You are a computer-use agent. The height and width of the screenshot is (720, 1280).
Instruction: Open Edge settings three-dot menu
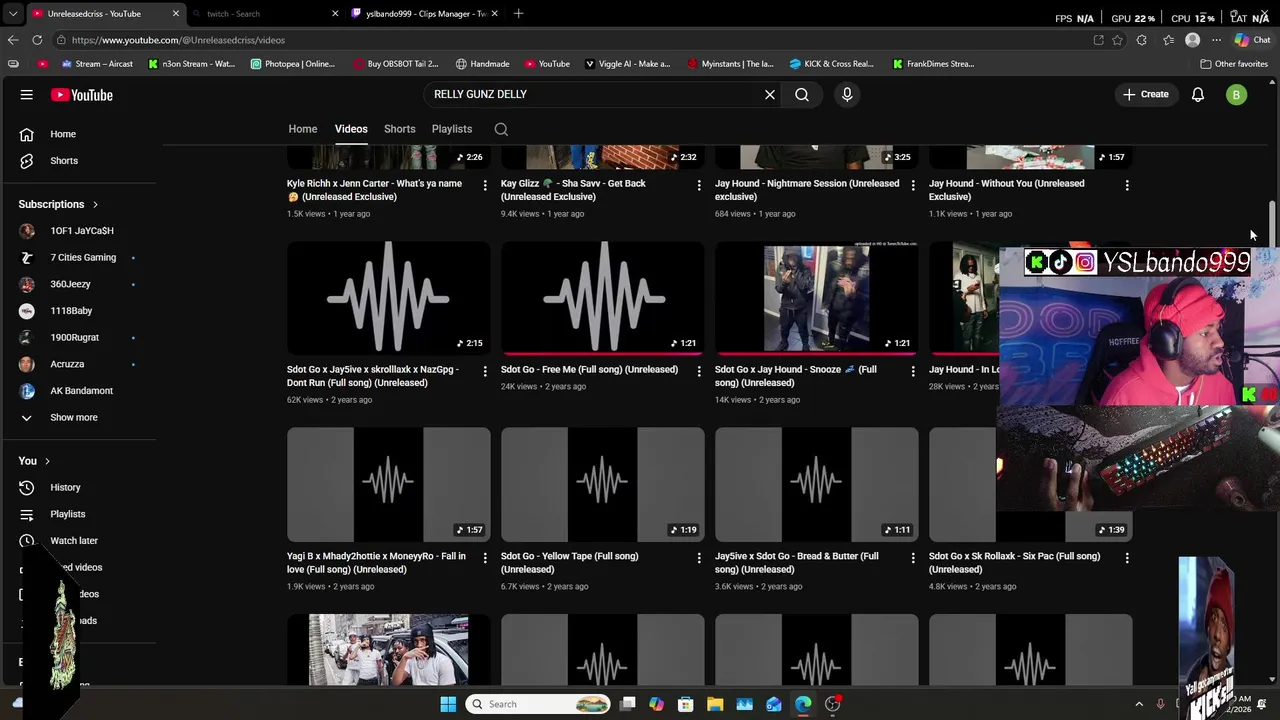tap(1216, 40)
